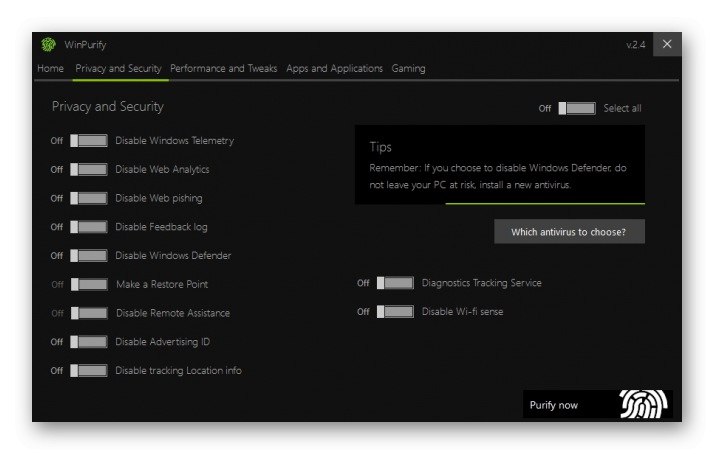Switch to Performance and Tweaks tab
The width and height of the screenshot is (714, 454).
point(224,69)
